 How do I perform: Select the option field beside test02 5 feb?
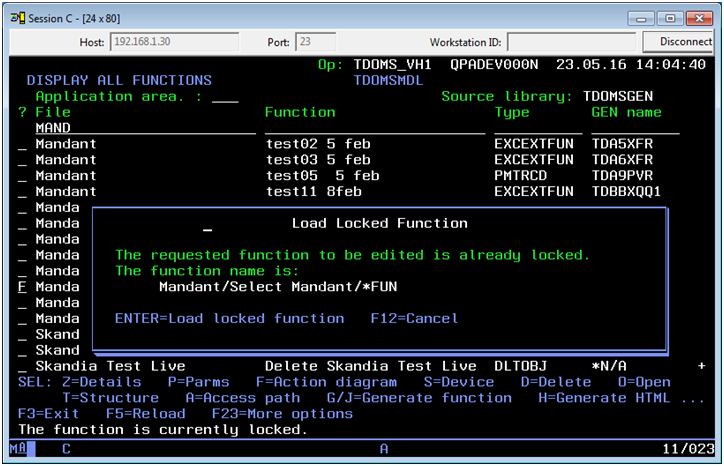click(x=22, y=145)
